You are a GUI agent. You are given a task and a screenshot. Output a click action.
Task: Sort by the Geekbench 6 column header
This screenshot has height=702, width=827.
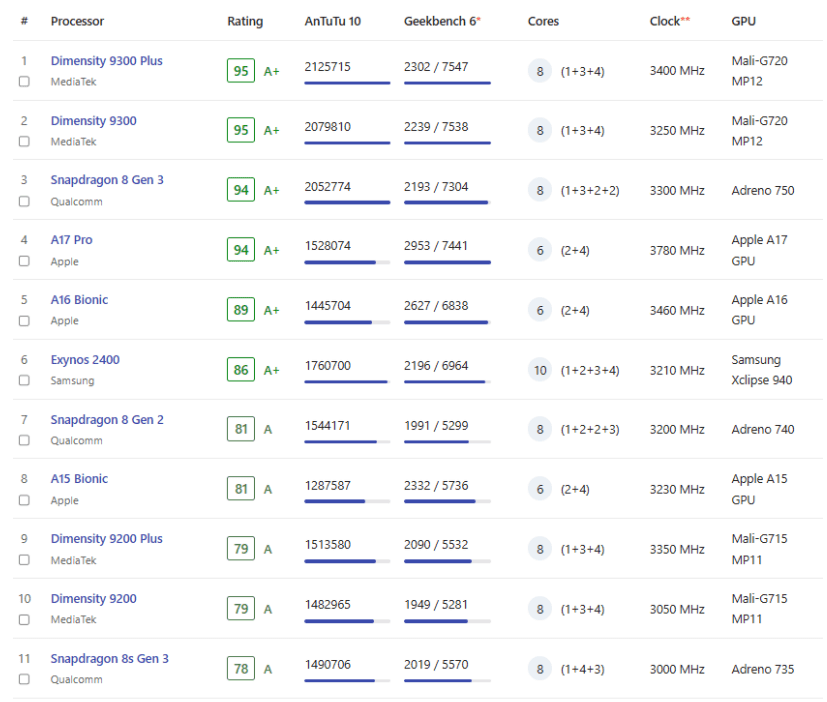(441, 21)
